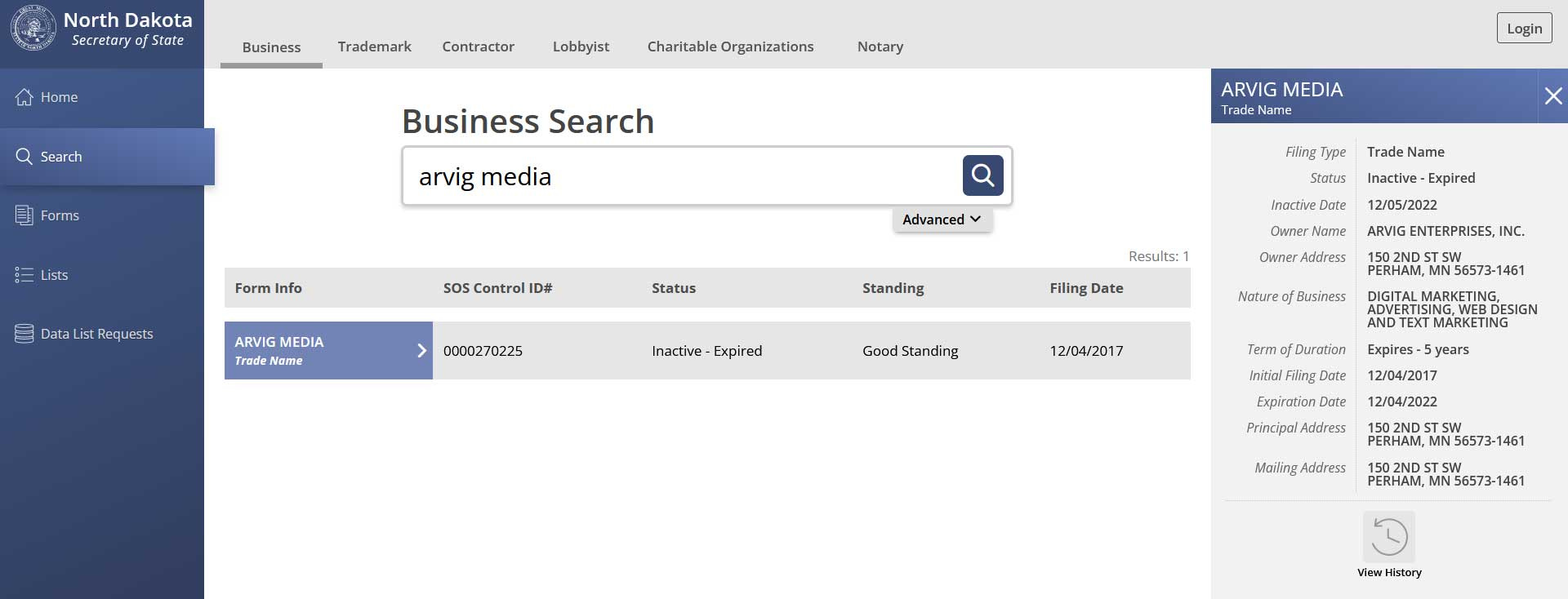Screen dimensions: 1568x599
Task: Click owner name ARVIG ENTERPRISES, INC.
Action: click(1445, 231)
